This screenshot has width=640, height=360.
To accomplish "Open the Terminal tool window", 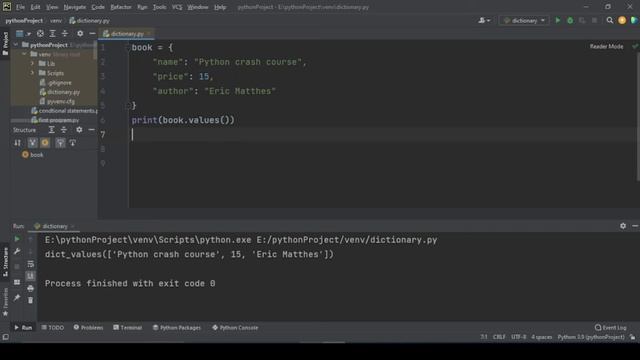I will tap(127, 327).
